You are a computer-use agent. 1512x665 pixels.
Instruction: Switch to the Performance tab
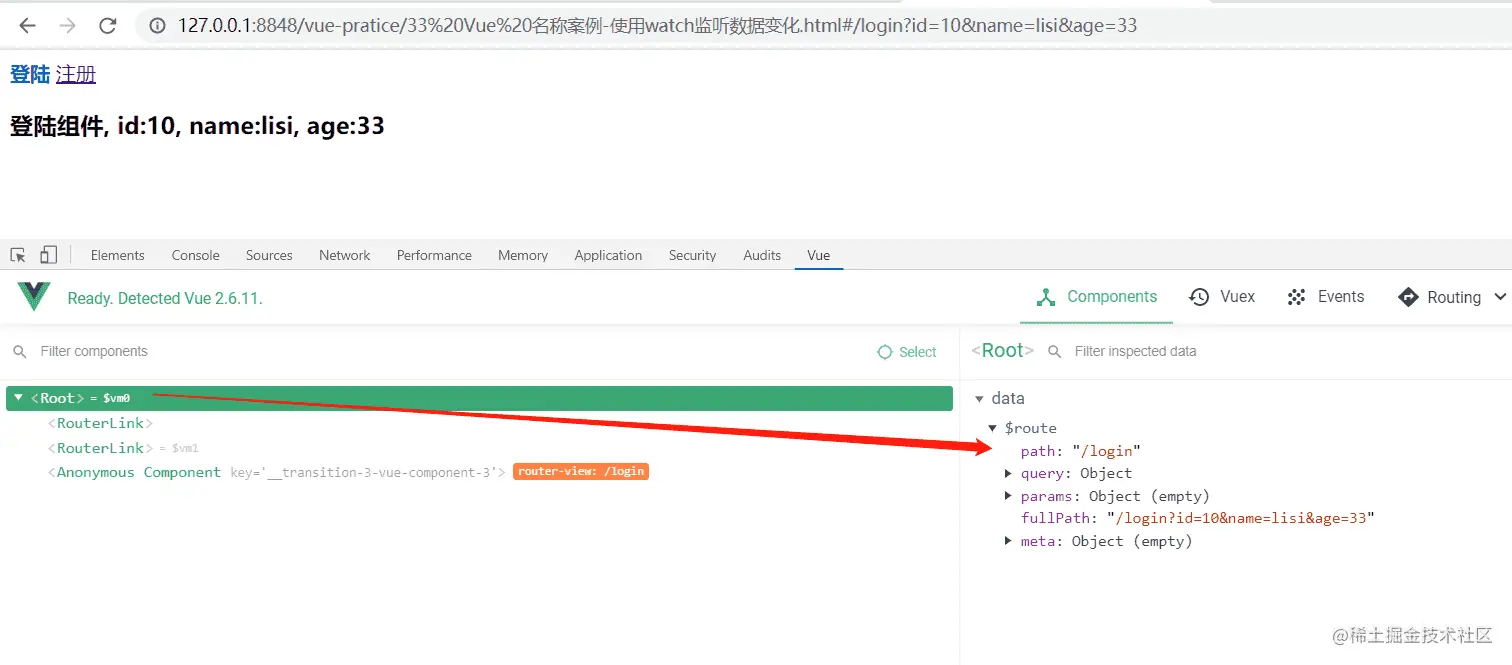pos(434,255)
